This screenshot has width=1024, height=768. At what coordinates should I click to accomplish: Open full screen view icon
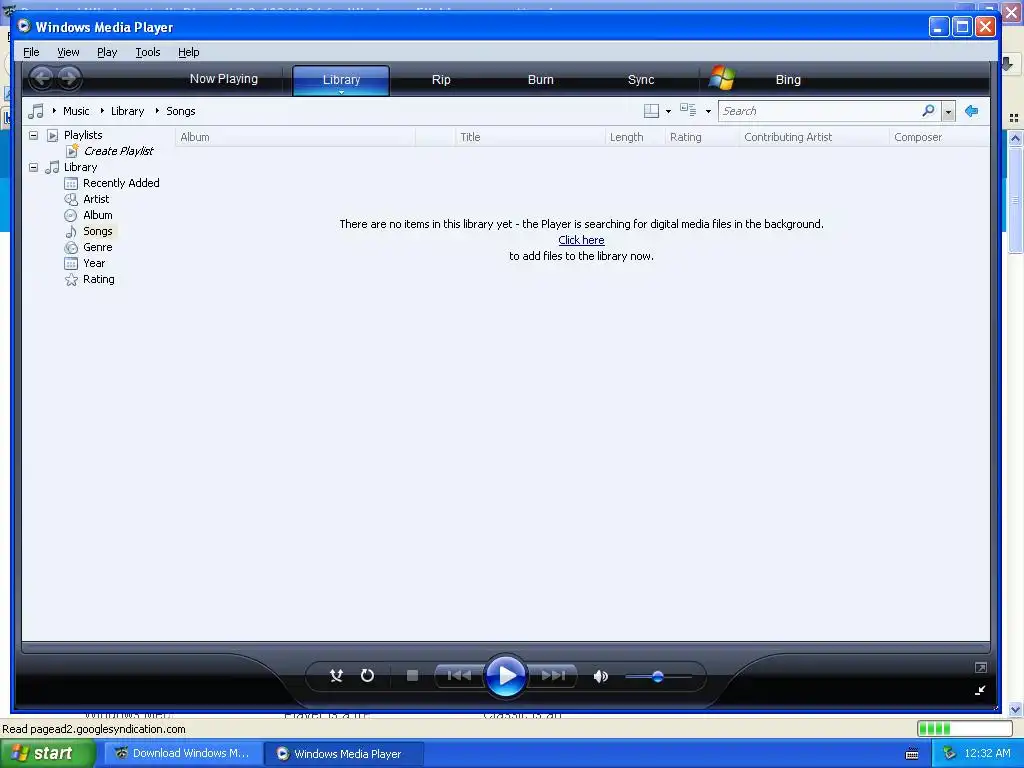click(980, 667)
